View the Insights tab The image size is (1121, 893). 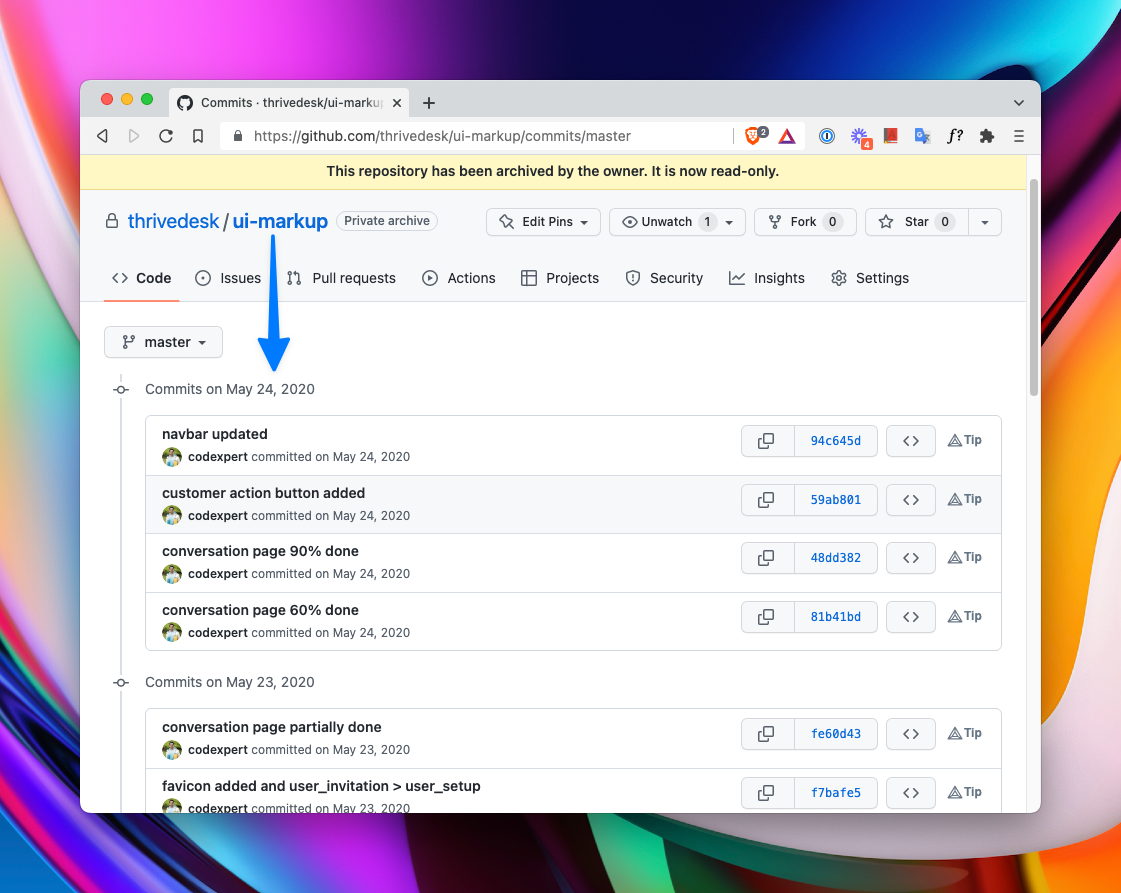766,278
